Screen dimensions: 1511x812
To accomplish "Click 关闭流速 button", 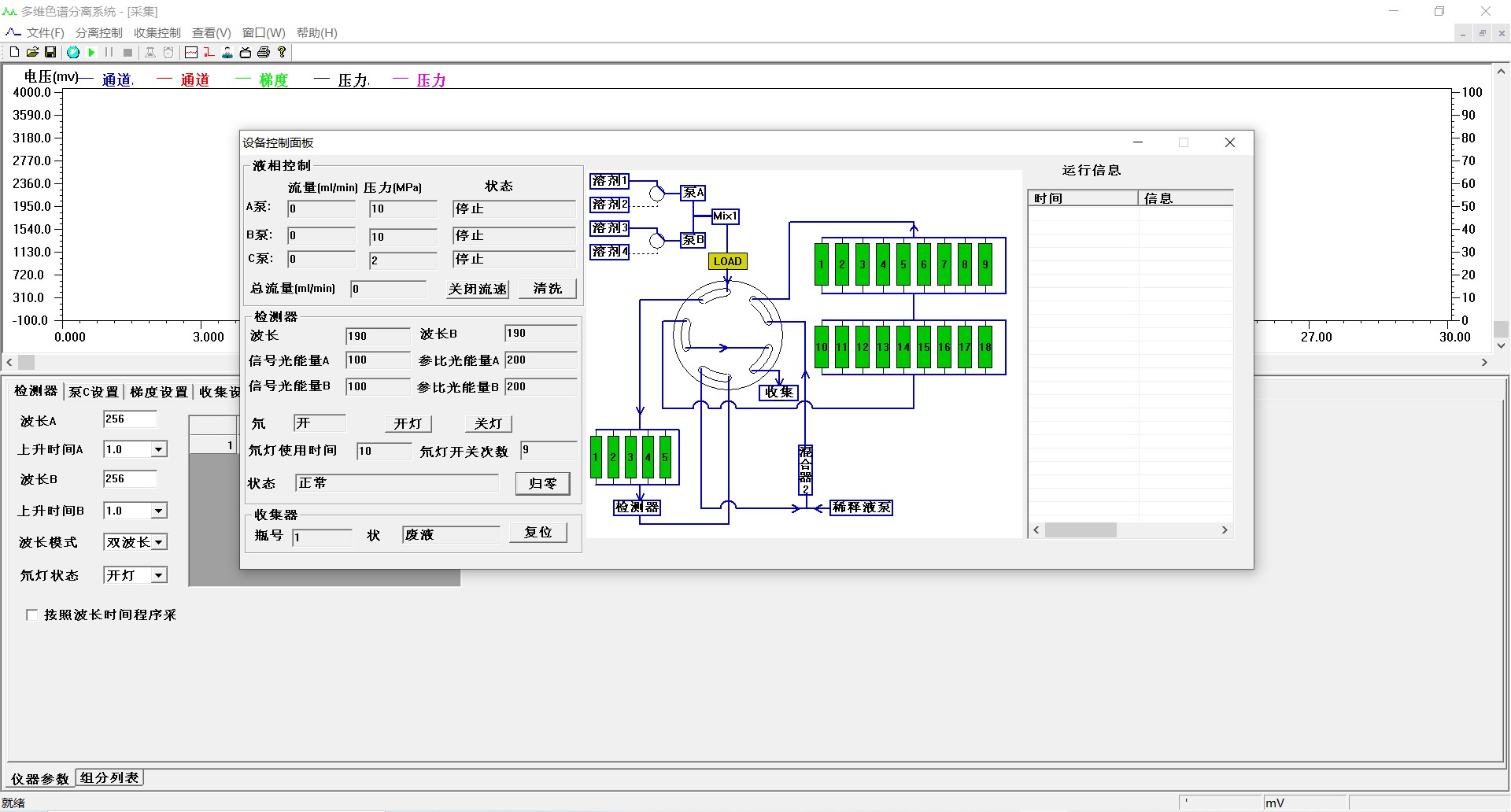I will click(478, 289).
